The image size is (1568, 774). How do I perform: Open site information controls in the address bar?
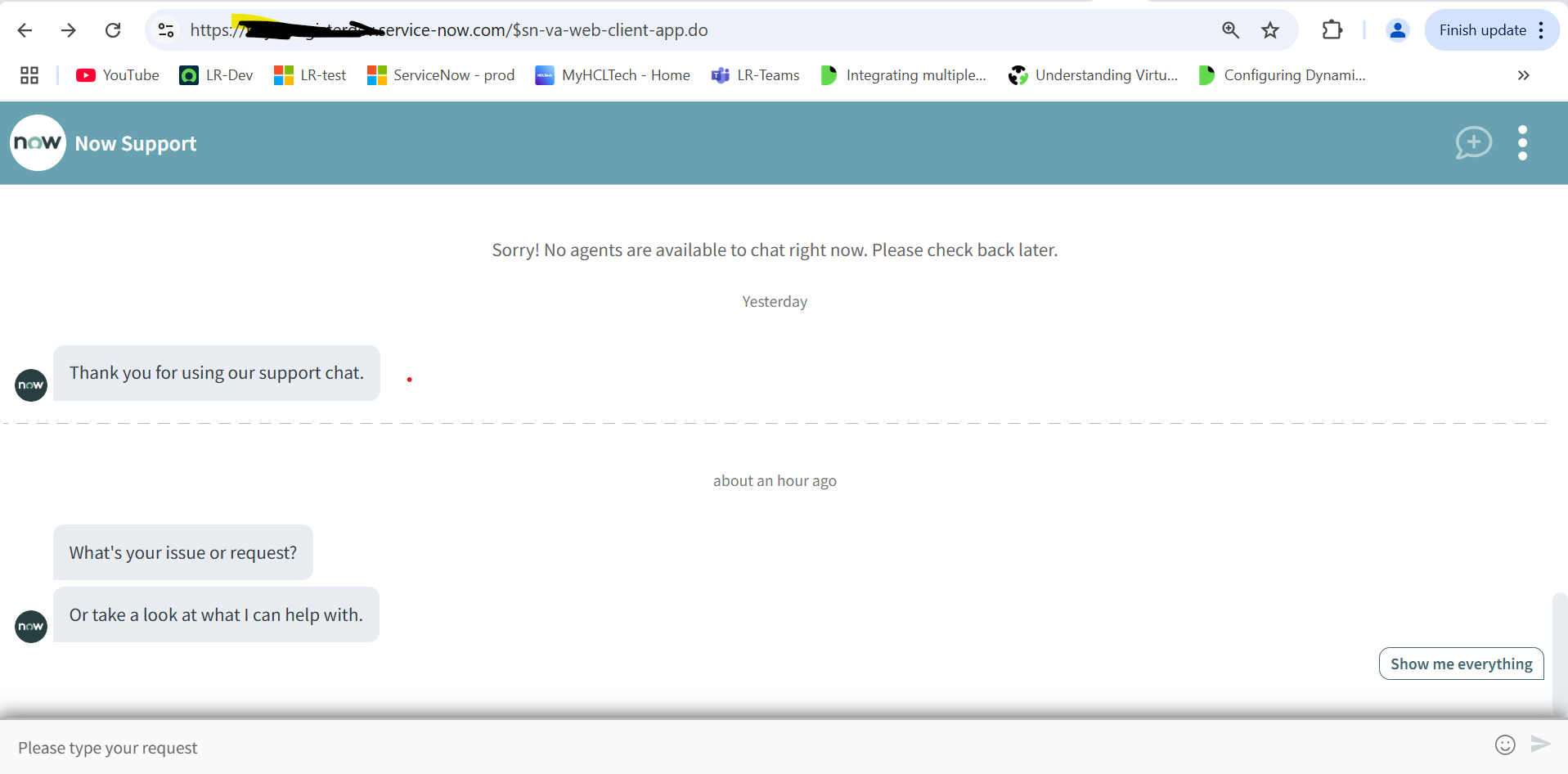coord(165,30)
